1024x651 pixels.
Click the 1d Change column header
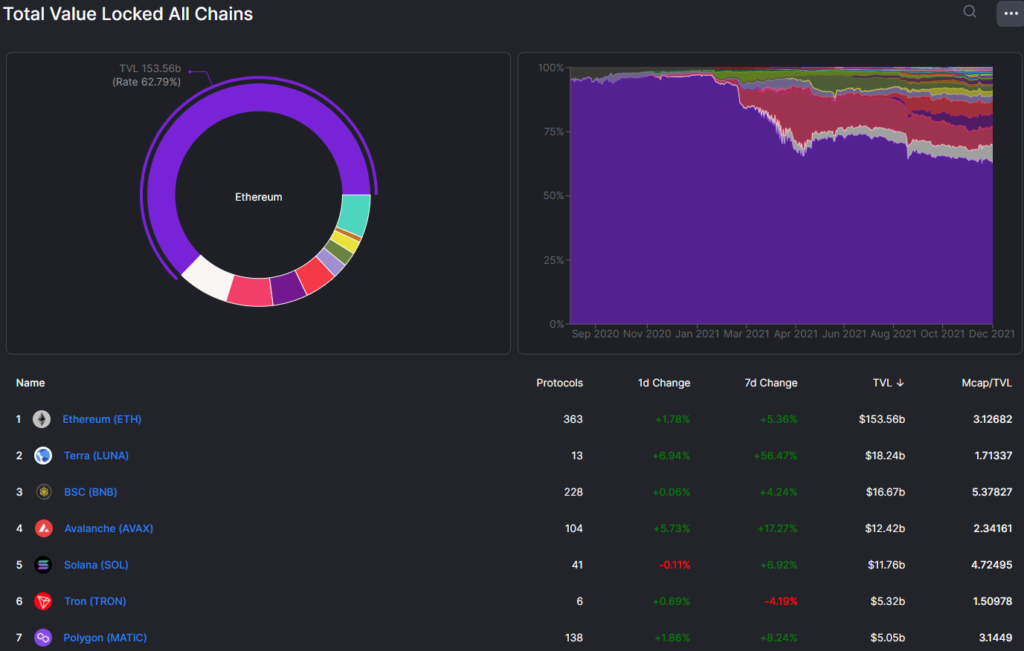(664, 383)
